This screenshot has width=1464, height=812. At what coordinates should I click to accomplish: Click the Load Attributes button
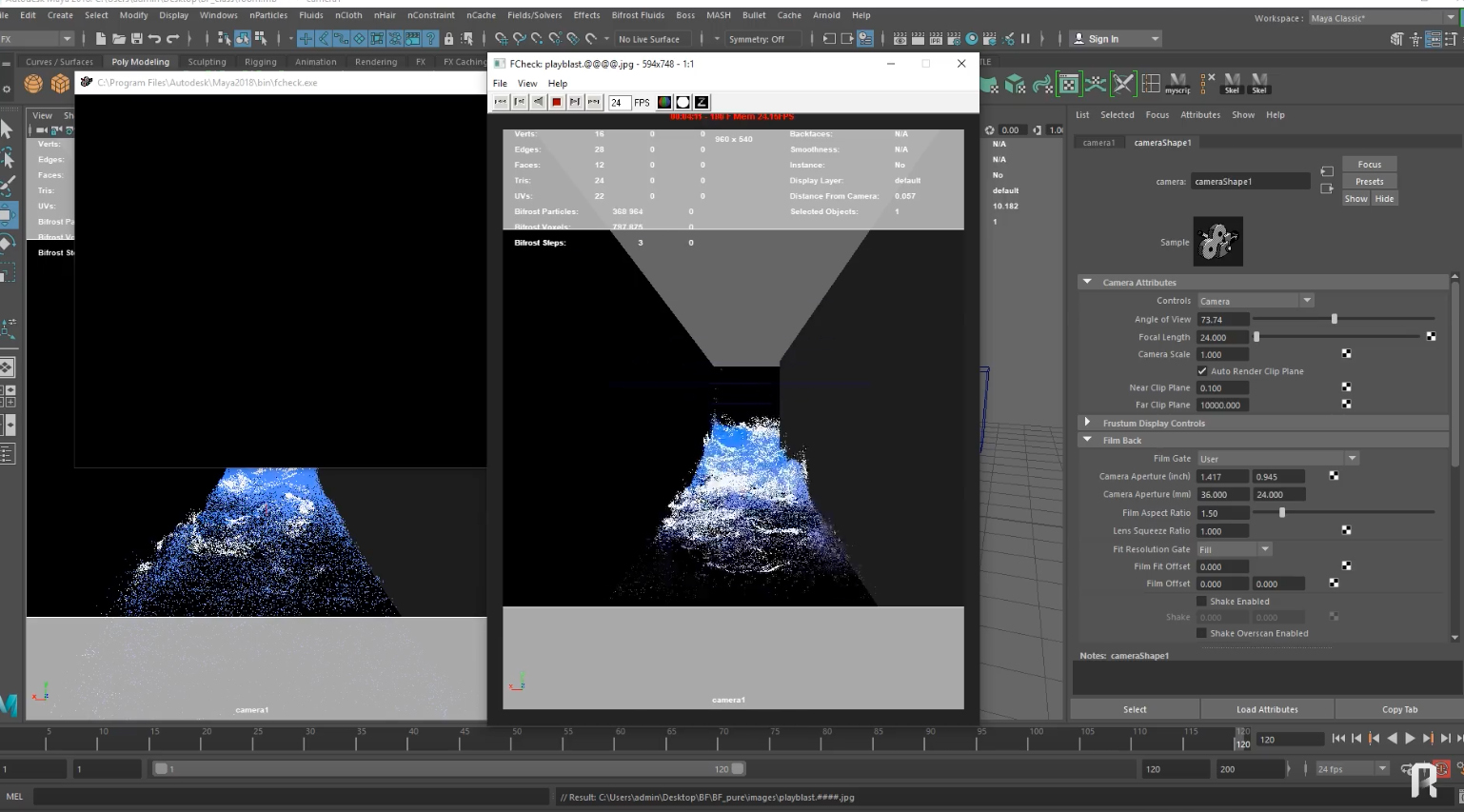1267,709
